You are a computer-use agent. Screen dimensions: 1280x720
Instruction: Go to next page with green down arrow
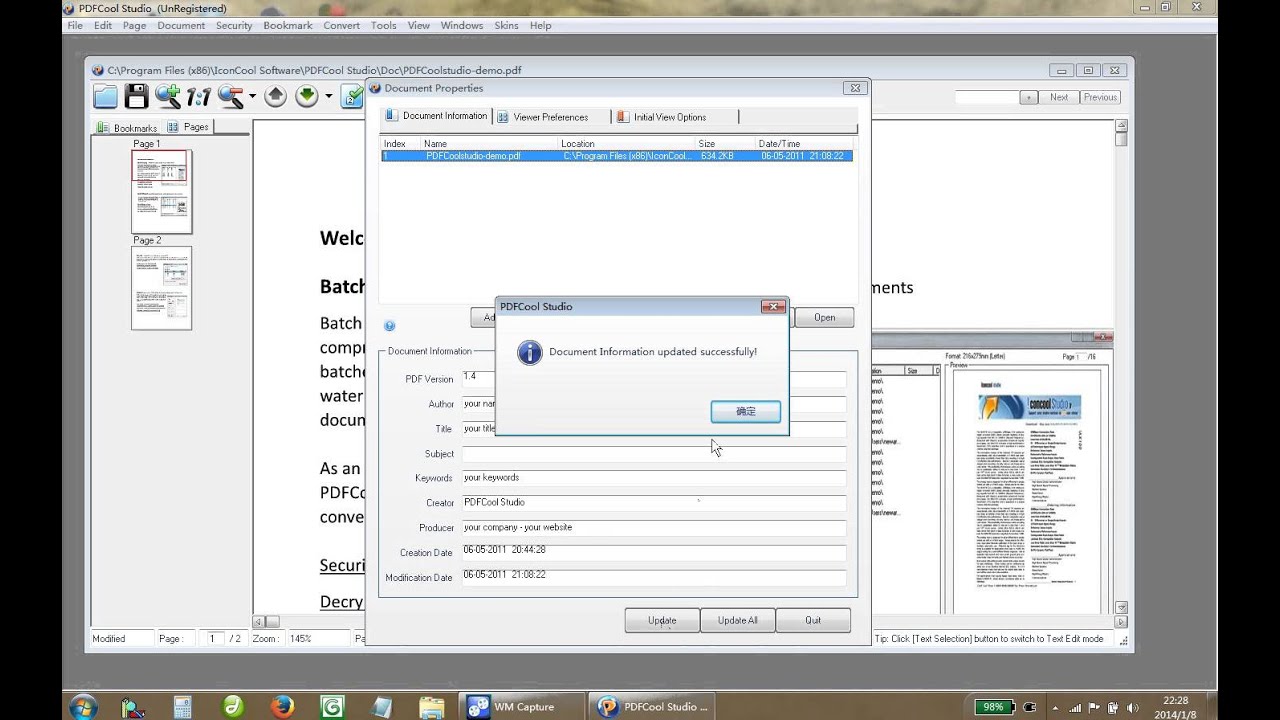[307, 97]
